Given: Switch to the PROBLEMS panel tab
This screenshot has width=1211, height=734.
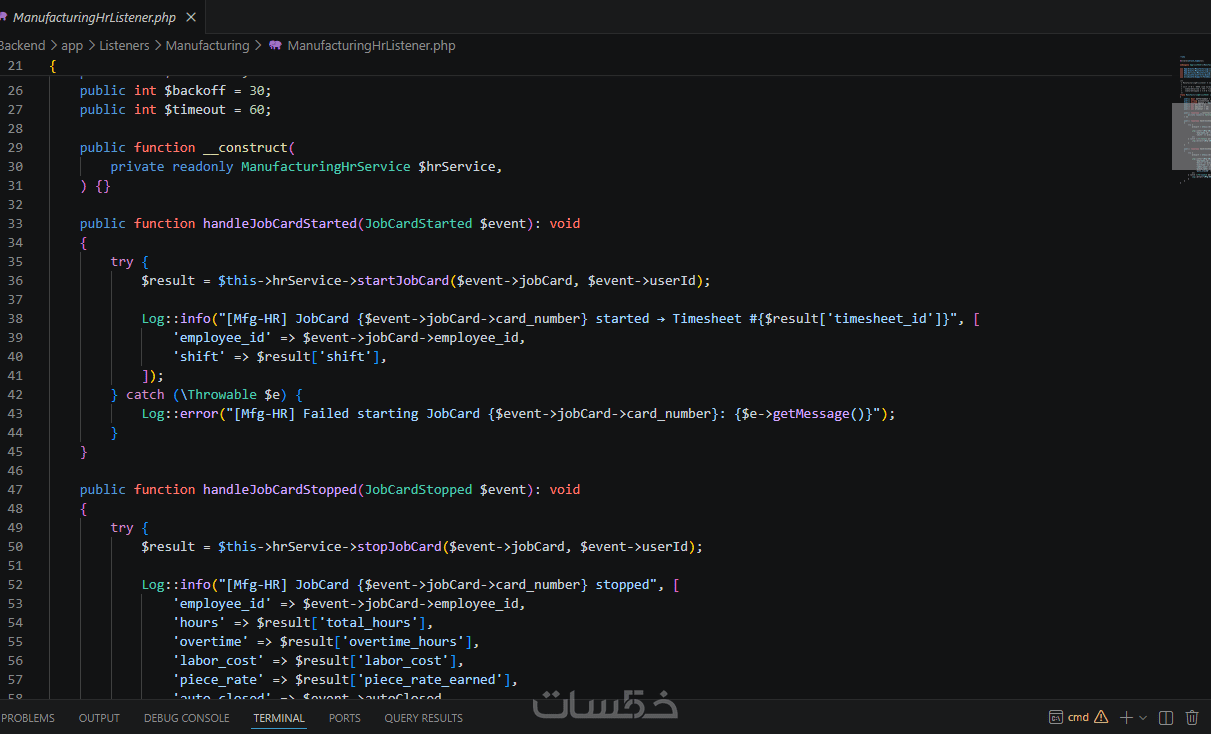Looking at the screenshot, I should [x=28, y=718].
